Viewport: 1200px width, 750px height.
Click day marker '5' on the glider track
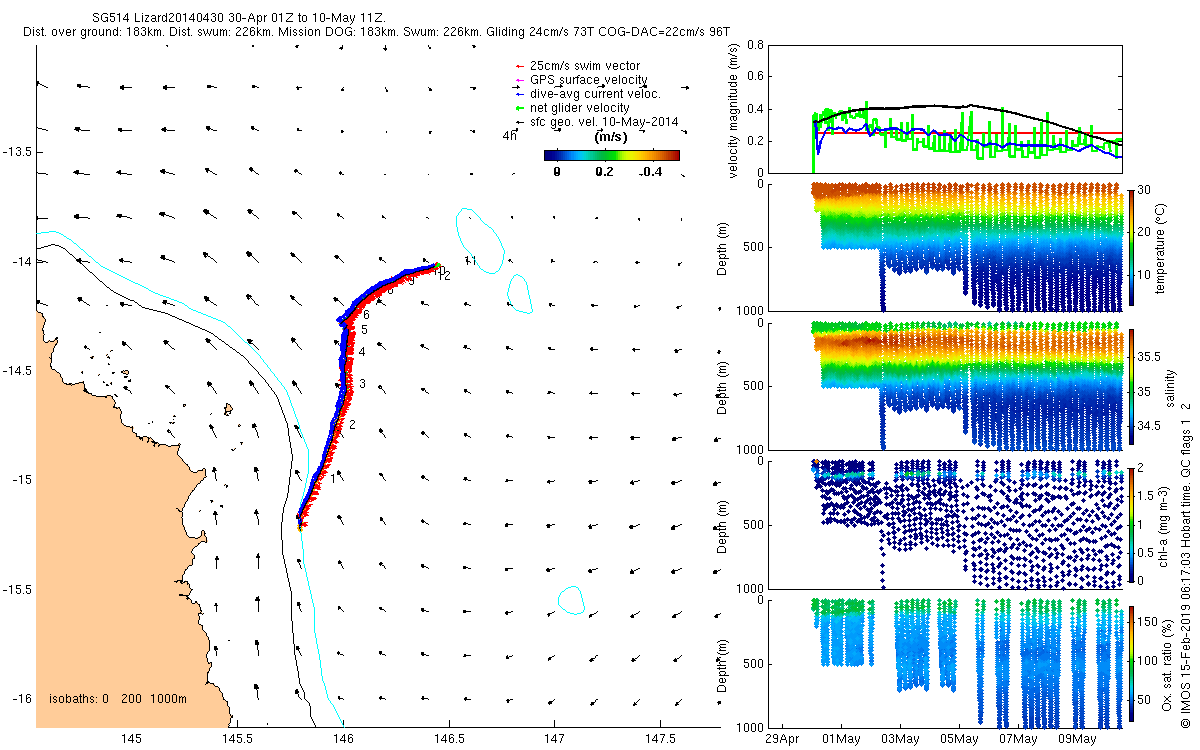(x=365, y=329)
